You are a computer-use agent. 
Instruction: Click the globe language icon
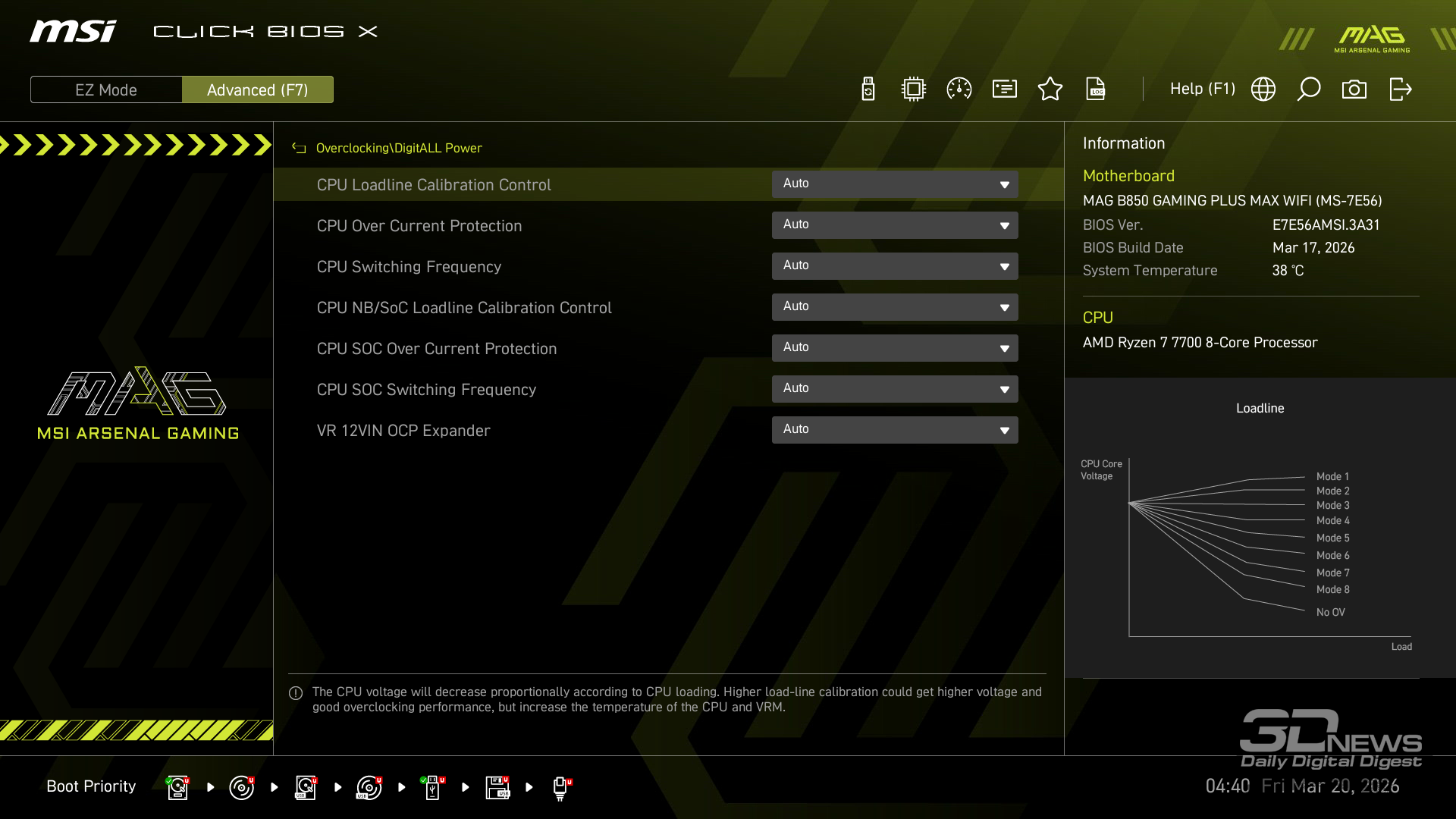click(x=1263, y=89)
